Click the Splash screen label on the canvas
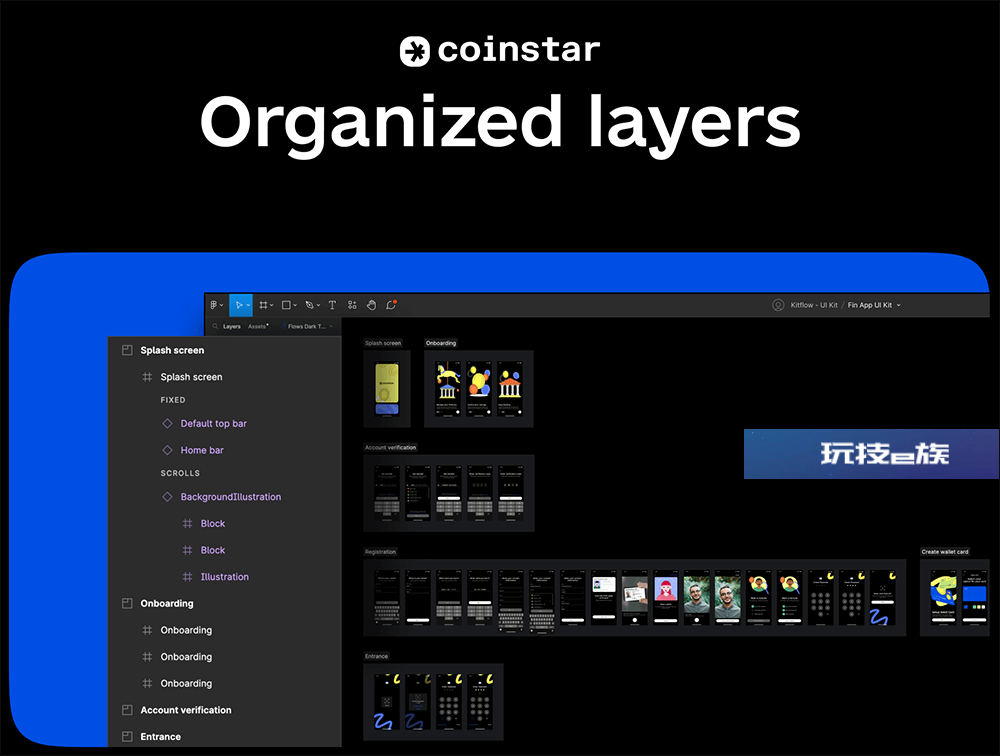The image size is (1000, 756). coord(383,343)
